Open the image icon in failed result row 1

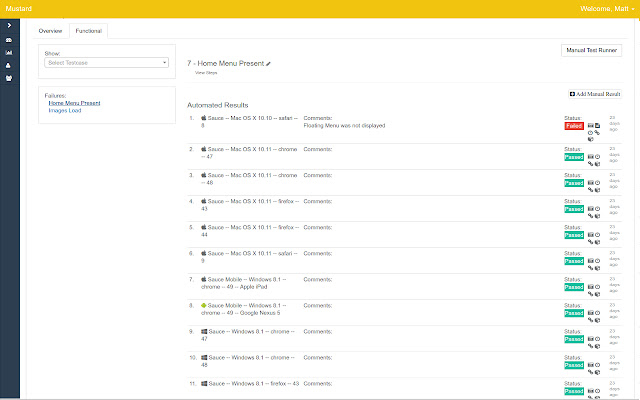591,125
